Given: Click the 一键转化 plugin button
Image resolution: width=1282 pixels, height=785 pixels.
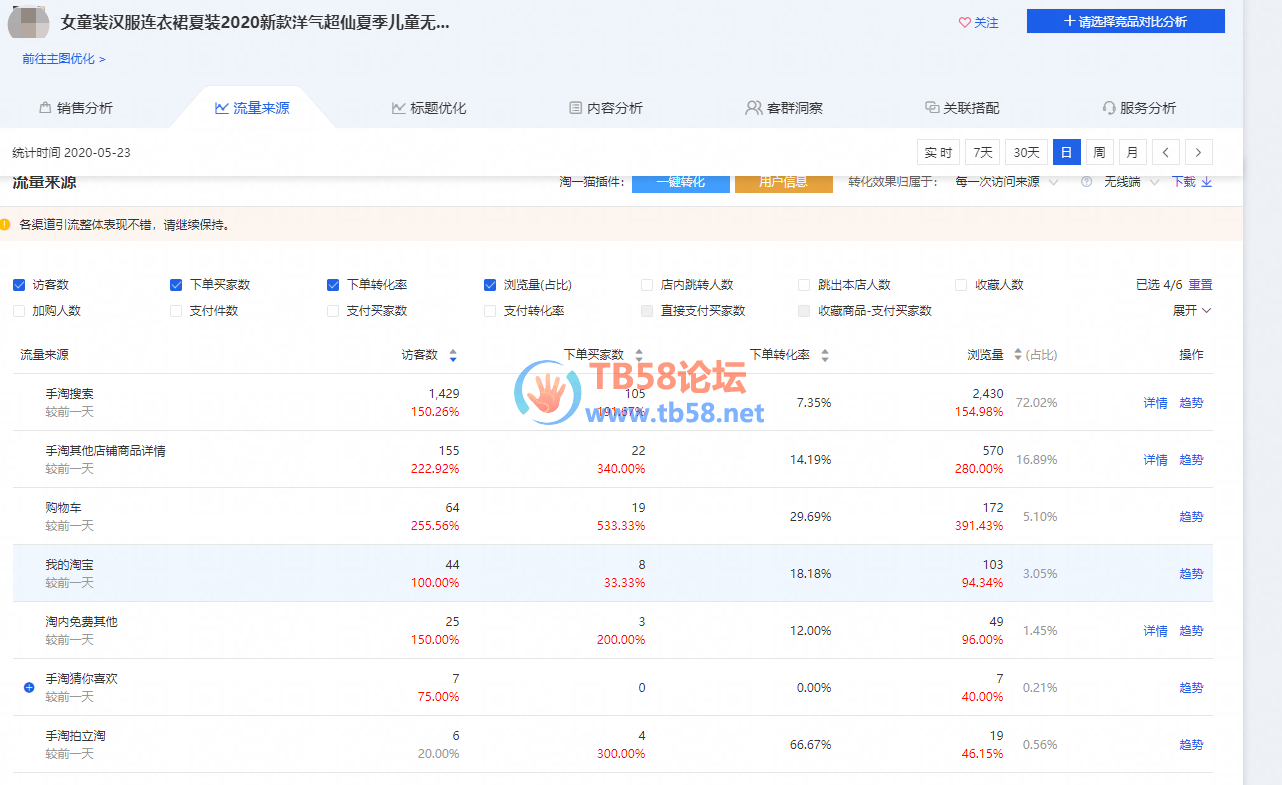Looking at the screenshot, I should (681, 183).
